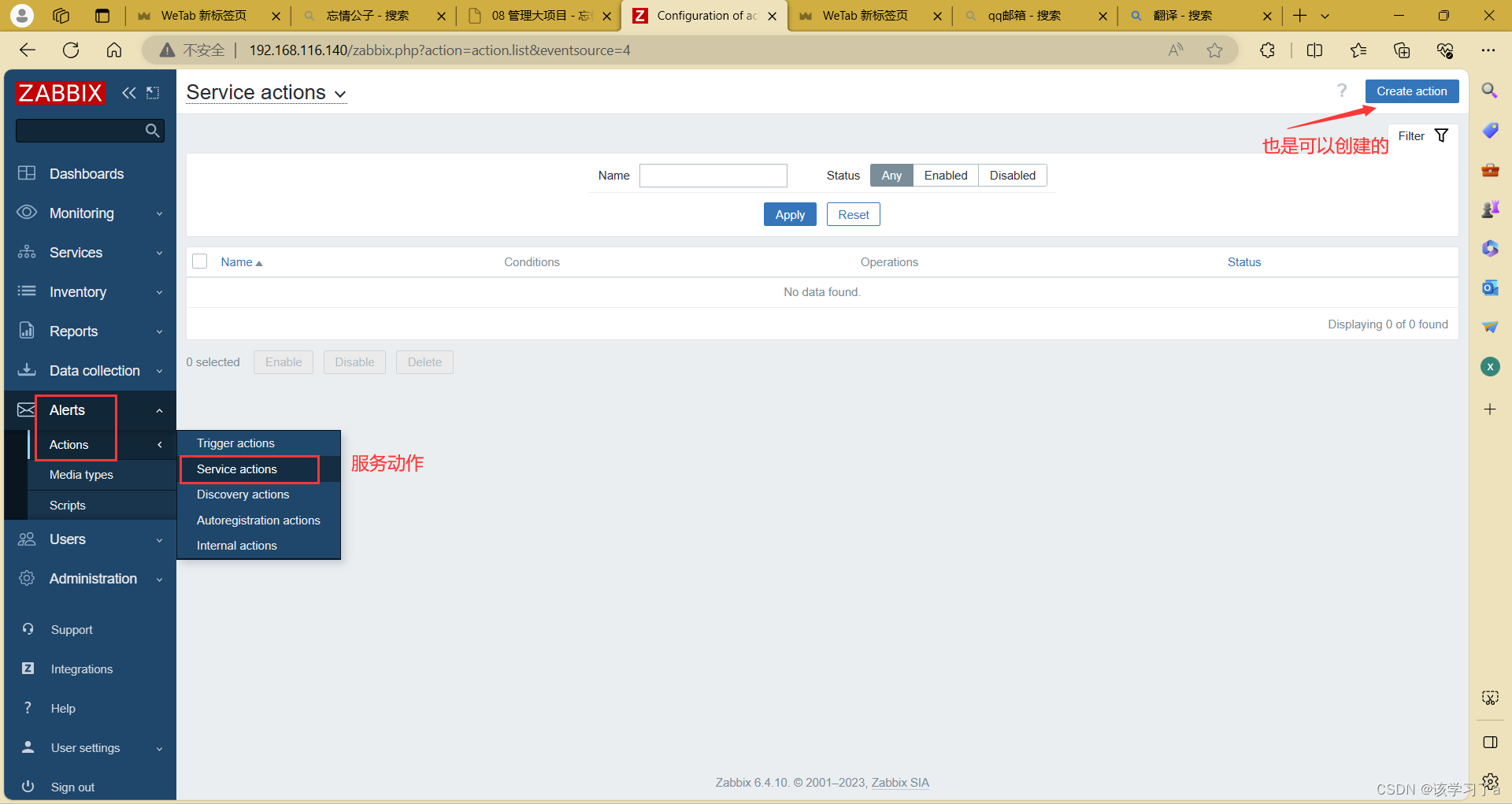The width and height of the screenshot is (1512, 804).
Task: Click the Sign out power icon
Action: pyautogui.click(x=28, y=787)
